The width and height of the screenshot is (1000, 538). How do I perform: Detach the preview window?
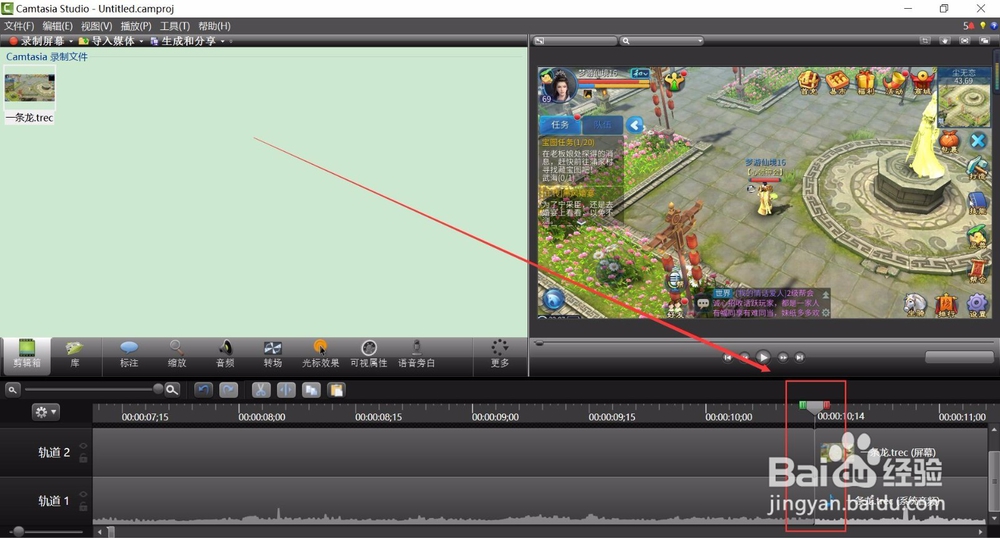(x=985, y=41)
